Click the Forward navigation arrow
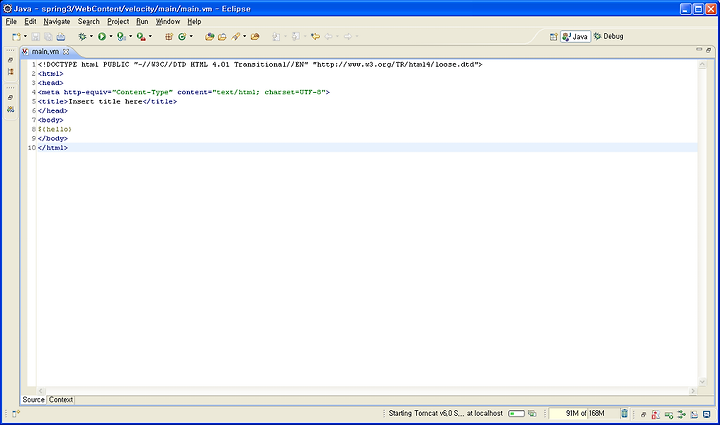Screen dimensions: 720x425 point(348,37)
